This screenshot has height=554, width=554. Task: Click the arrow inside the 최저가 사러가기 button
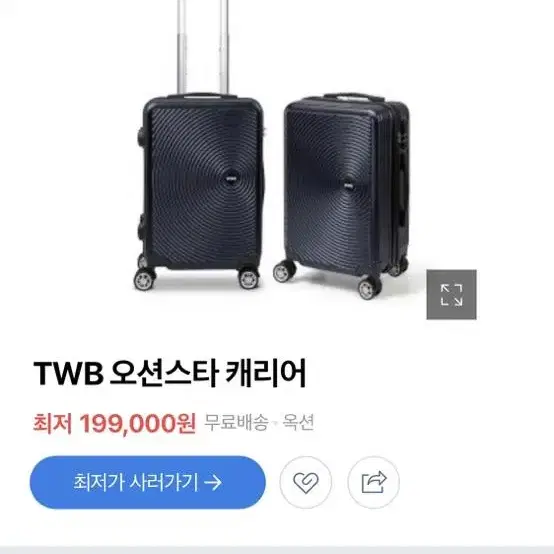pyautogui.click(x=213, y=482)
